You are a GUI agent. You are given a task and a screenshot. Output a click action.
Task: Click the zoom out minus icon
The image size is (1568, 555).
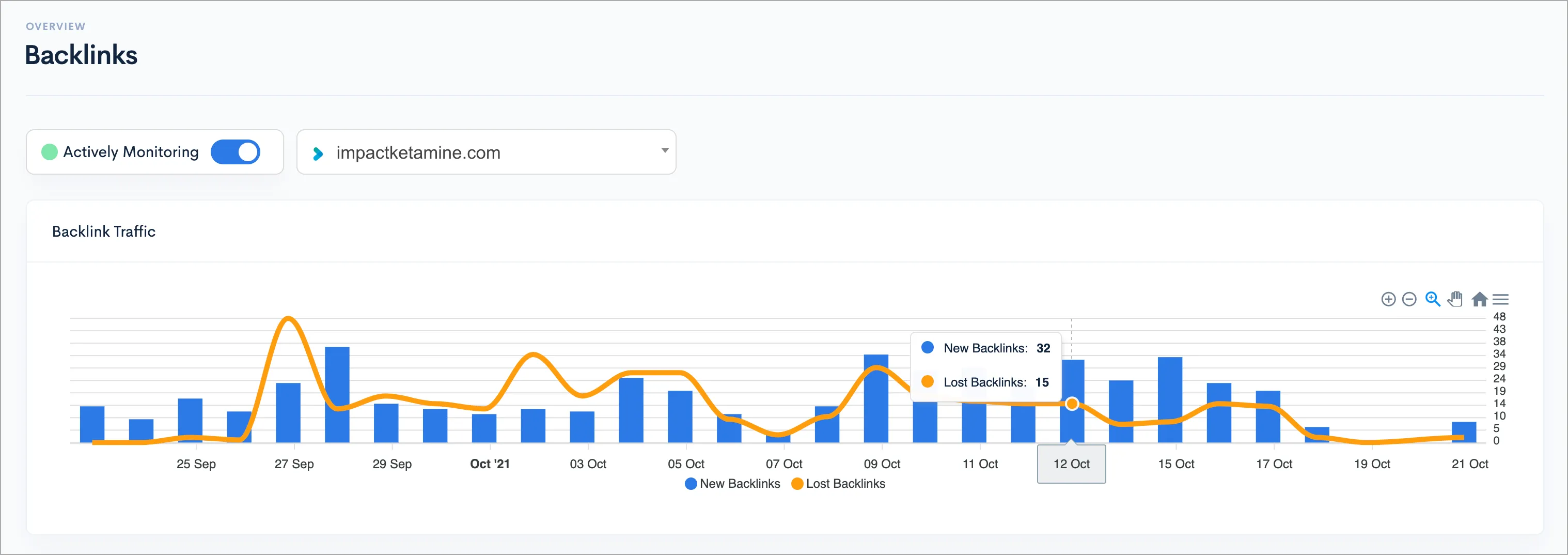pos(1408,299)
